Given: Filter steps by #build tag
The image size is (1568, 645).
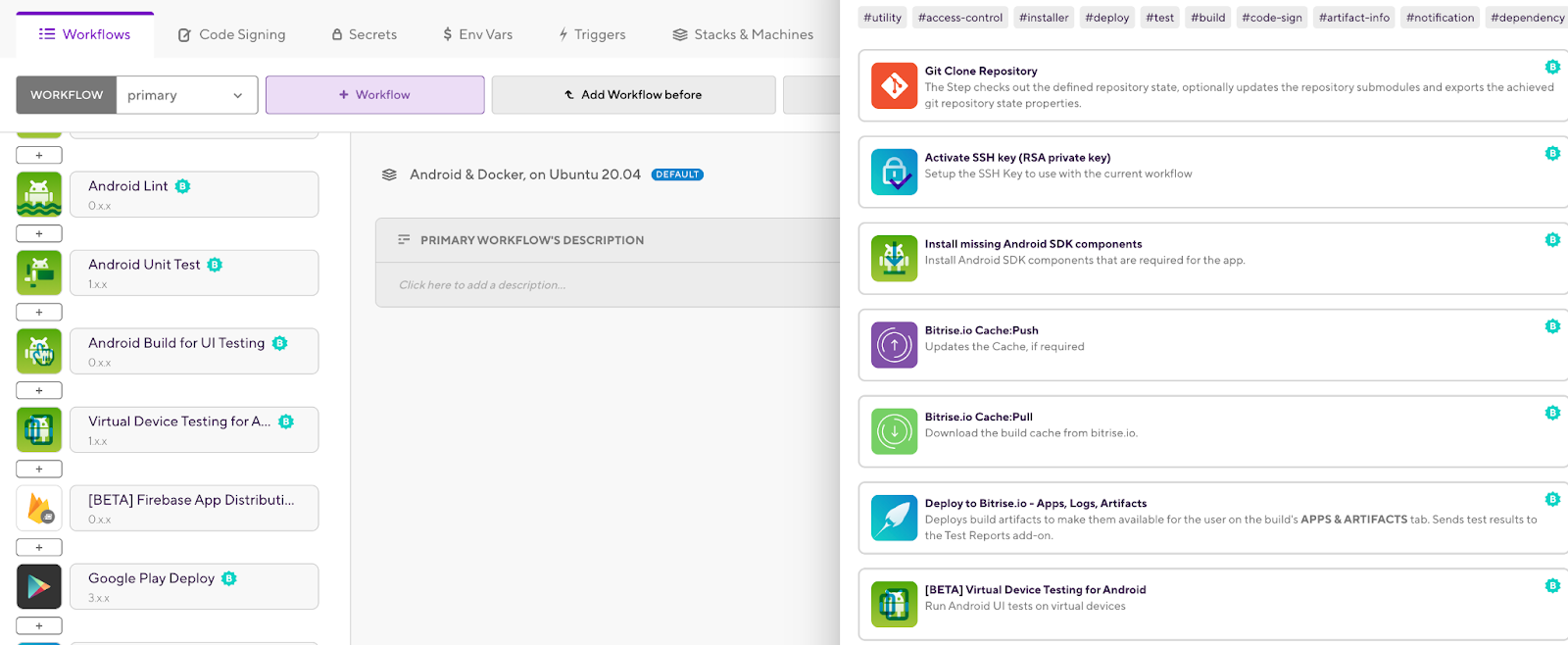Looking at the screenshot, I should (x=1208, y=18).
